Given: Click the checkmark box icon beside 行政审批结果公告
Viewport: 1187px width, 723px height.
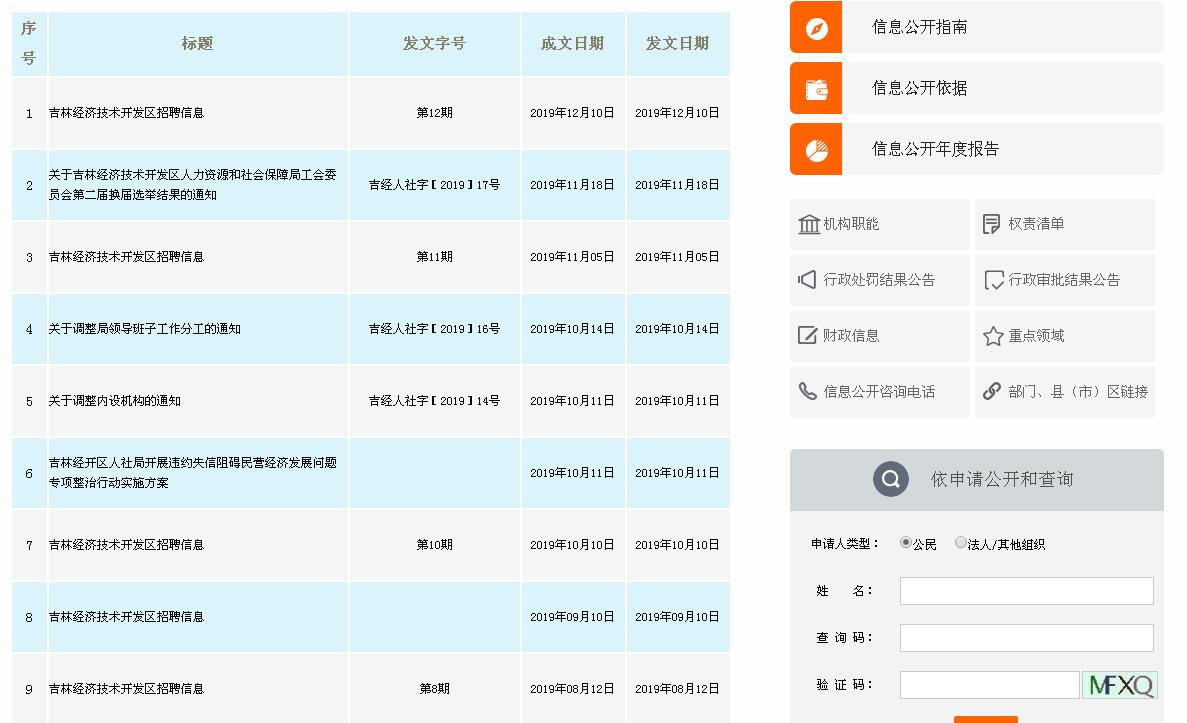Looking at the screenshot, I should (x=993, y=280).
